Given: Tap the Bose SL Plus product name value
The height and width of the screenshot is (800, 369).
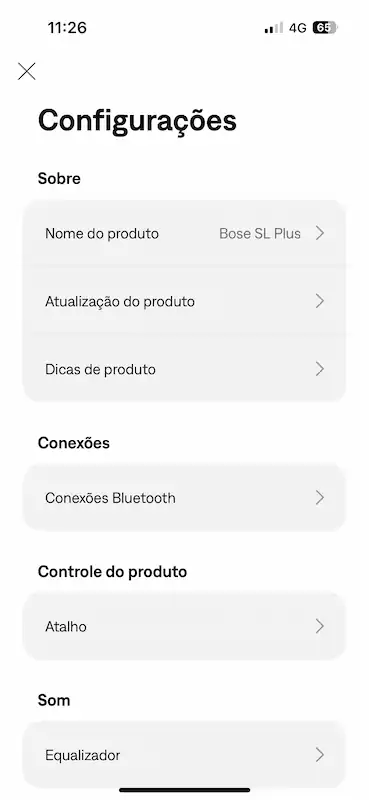Looking at the screenshot, I should click(x=260, y=234).
